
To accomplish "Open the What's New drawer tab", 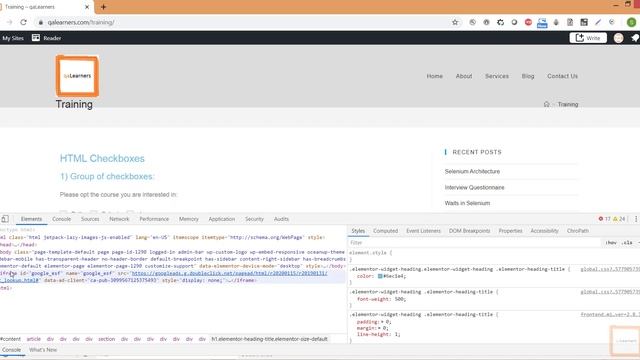I will 43,350.
